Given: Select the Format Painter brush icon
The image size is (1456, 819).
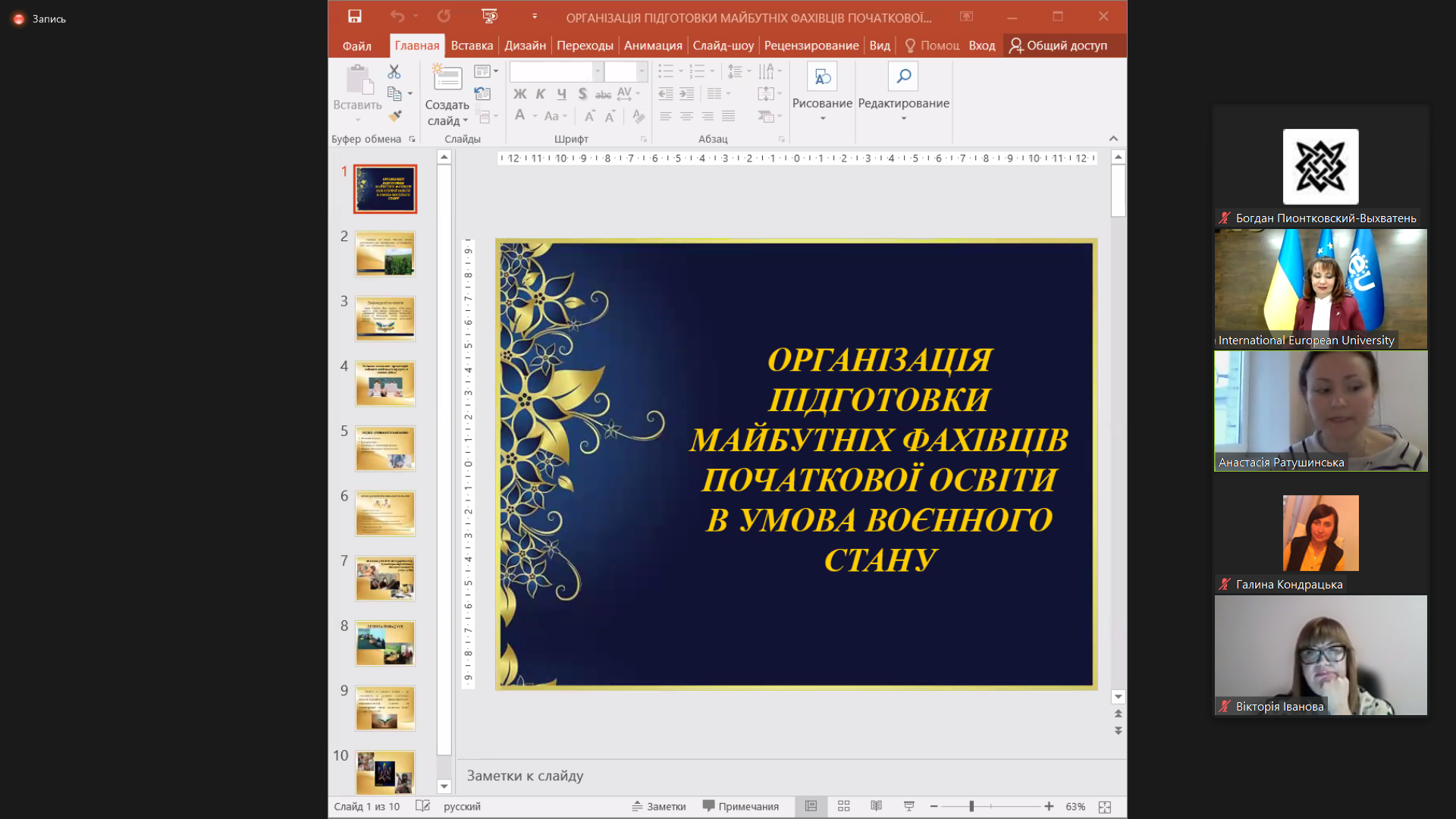Looking at the screenshot, I should point(395,116).
